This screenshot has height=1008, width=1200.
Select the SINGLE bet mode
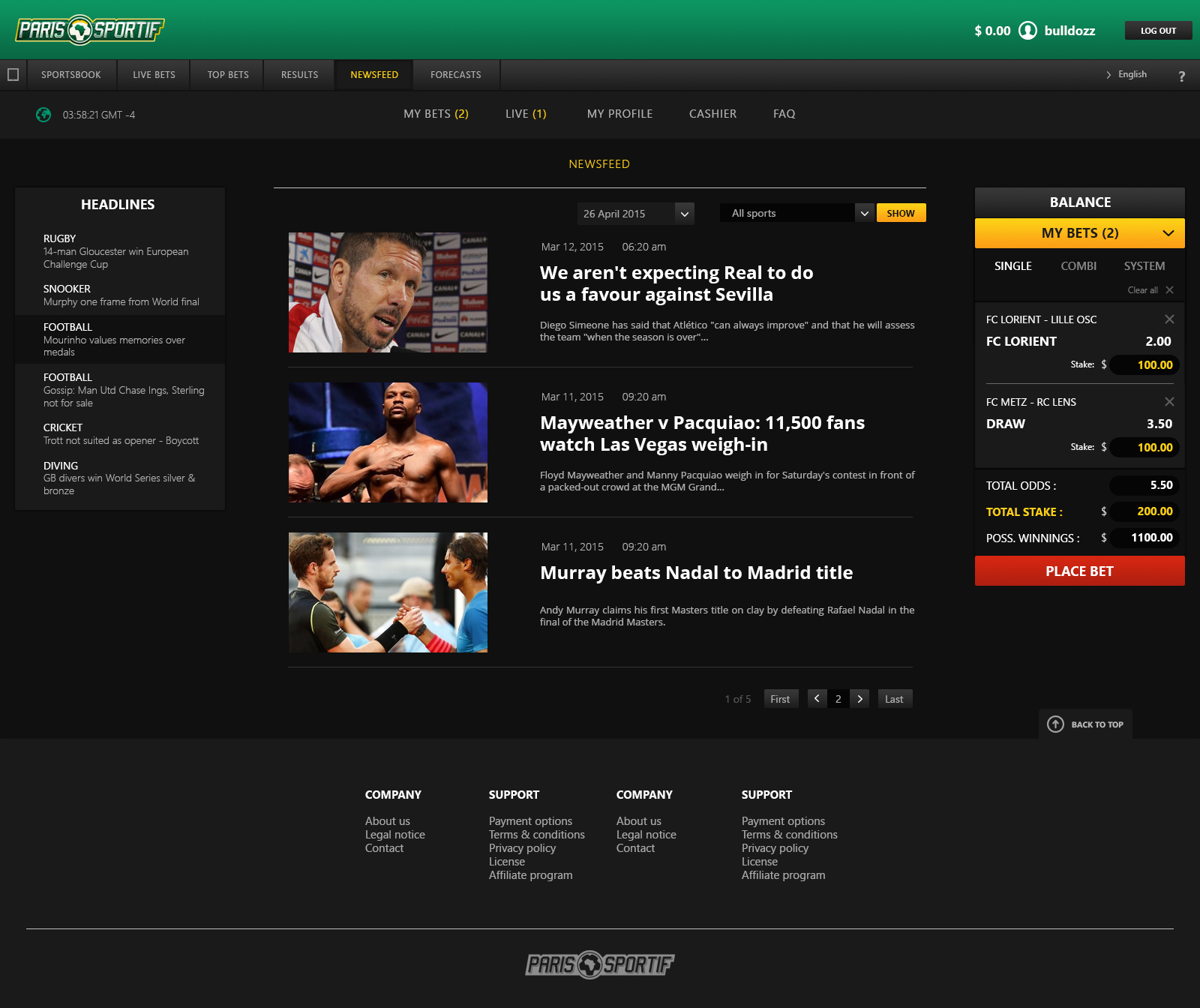(1012, 265)
